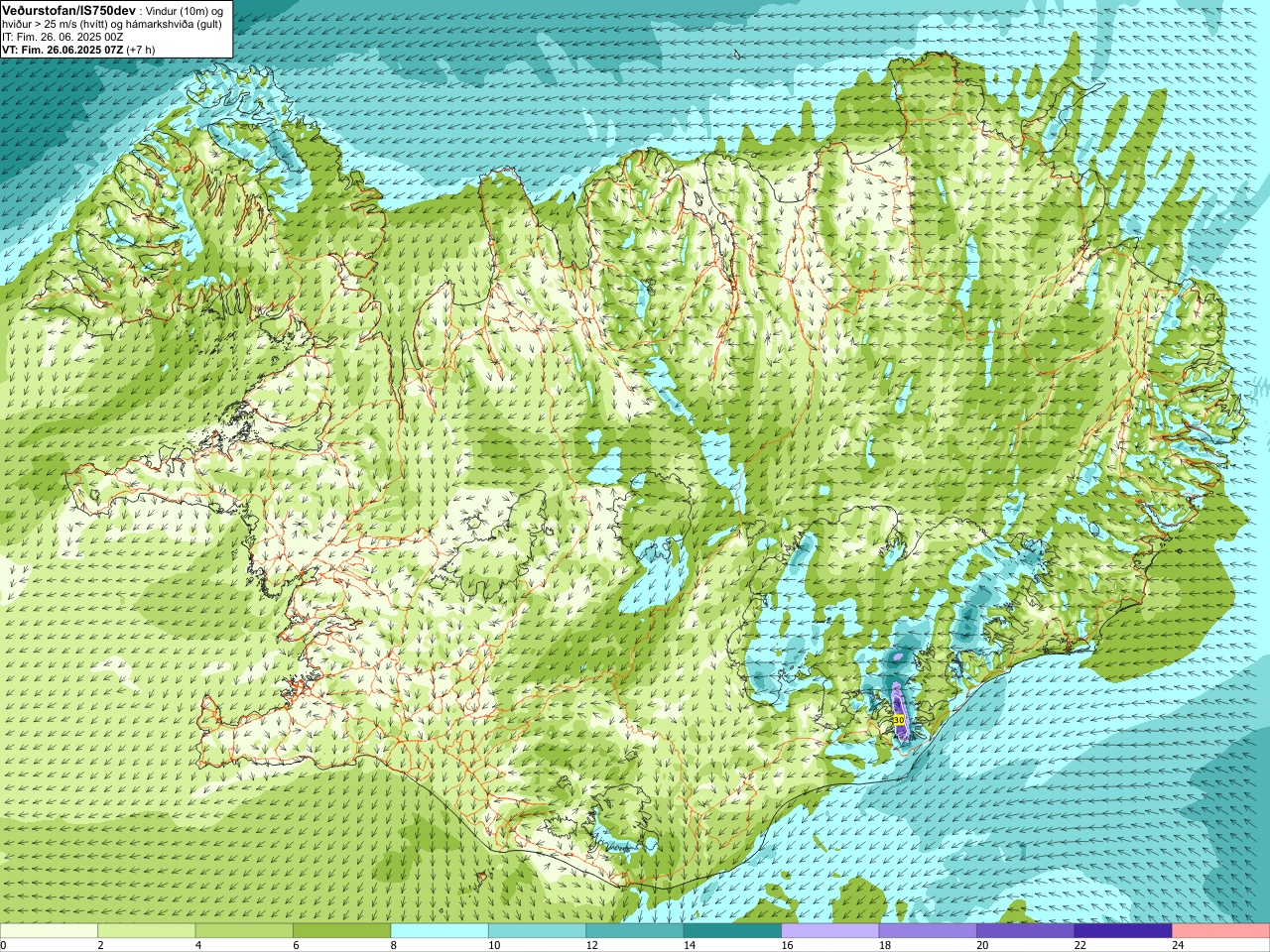This screenshot has height=952, width=1270.
Task: Click the 14–16 m/s dark teal legend swatch
Action: 732,931
